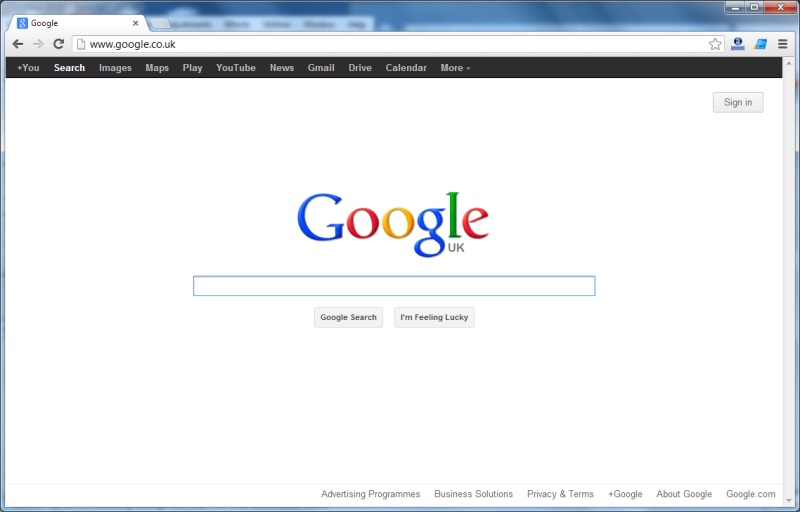800x512 pixels.
Task: Select Search in the black bar
Action: click(69, 68)
